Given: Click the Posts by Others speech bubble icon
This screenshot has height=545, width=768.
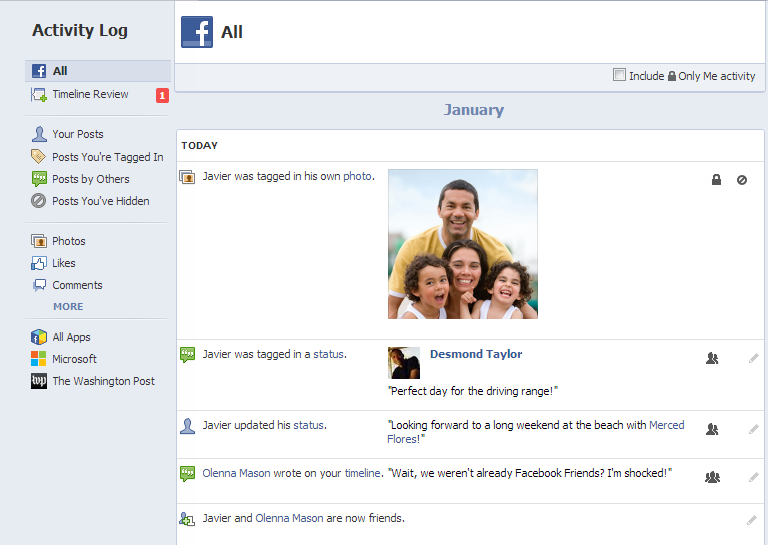Looking at the screenshot, I should click(39, 179).
